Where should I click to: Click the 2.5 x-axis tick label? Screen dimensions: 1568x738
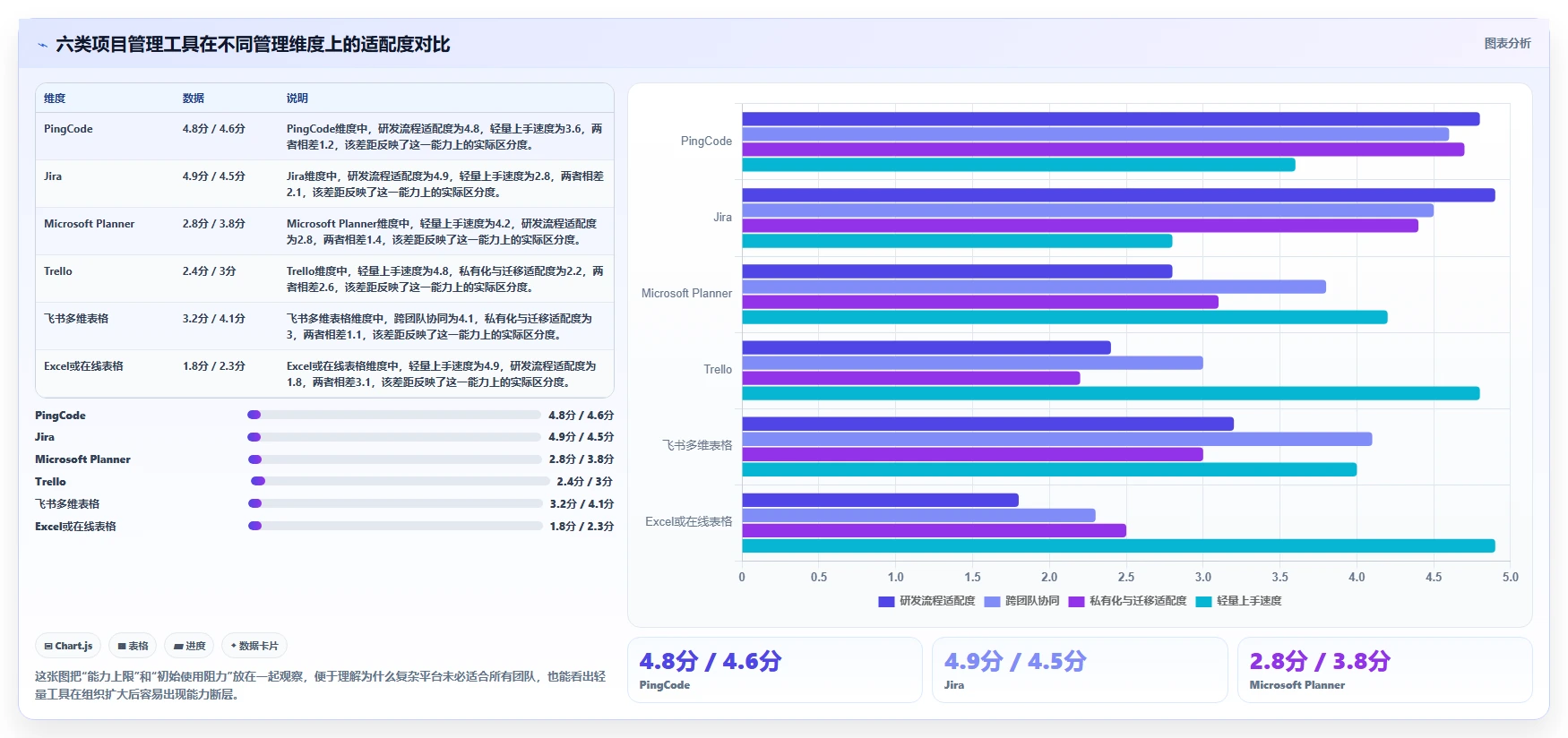pyautogui.click(x=1126, y=578)
